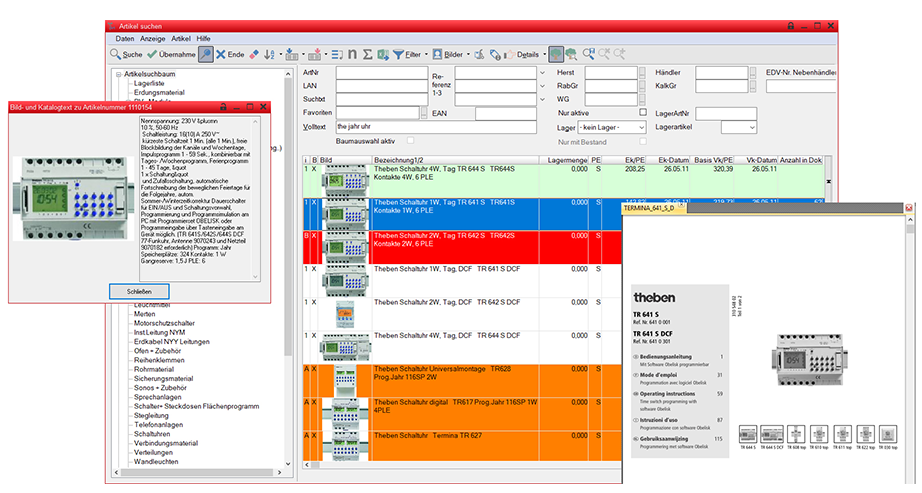The width and height of the screenshot is (922, 493).
Task: Click the red export-from-basket icon
Action: pos(315,55)
